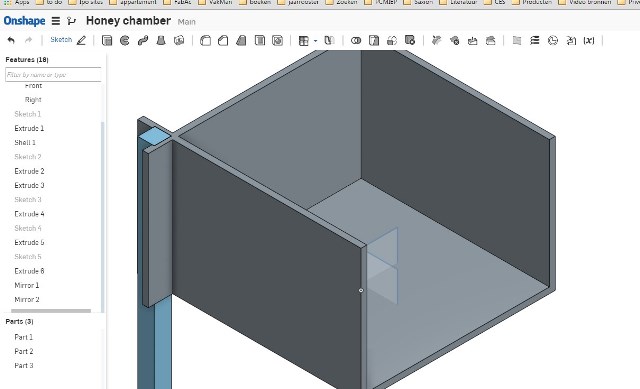This screenshot has width=640, height=389.
Task: Select the Hole tool
Action: pos(278,40)
